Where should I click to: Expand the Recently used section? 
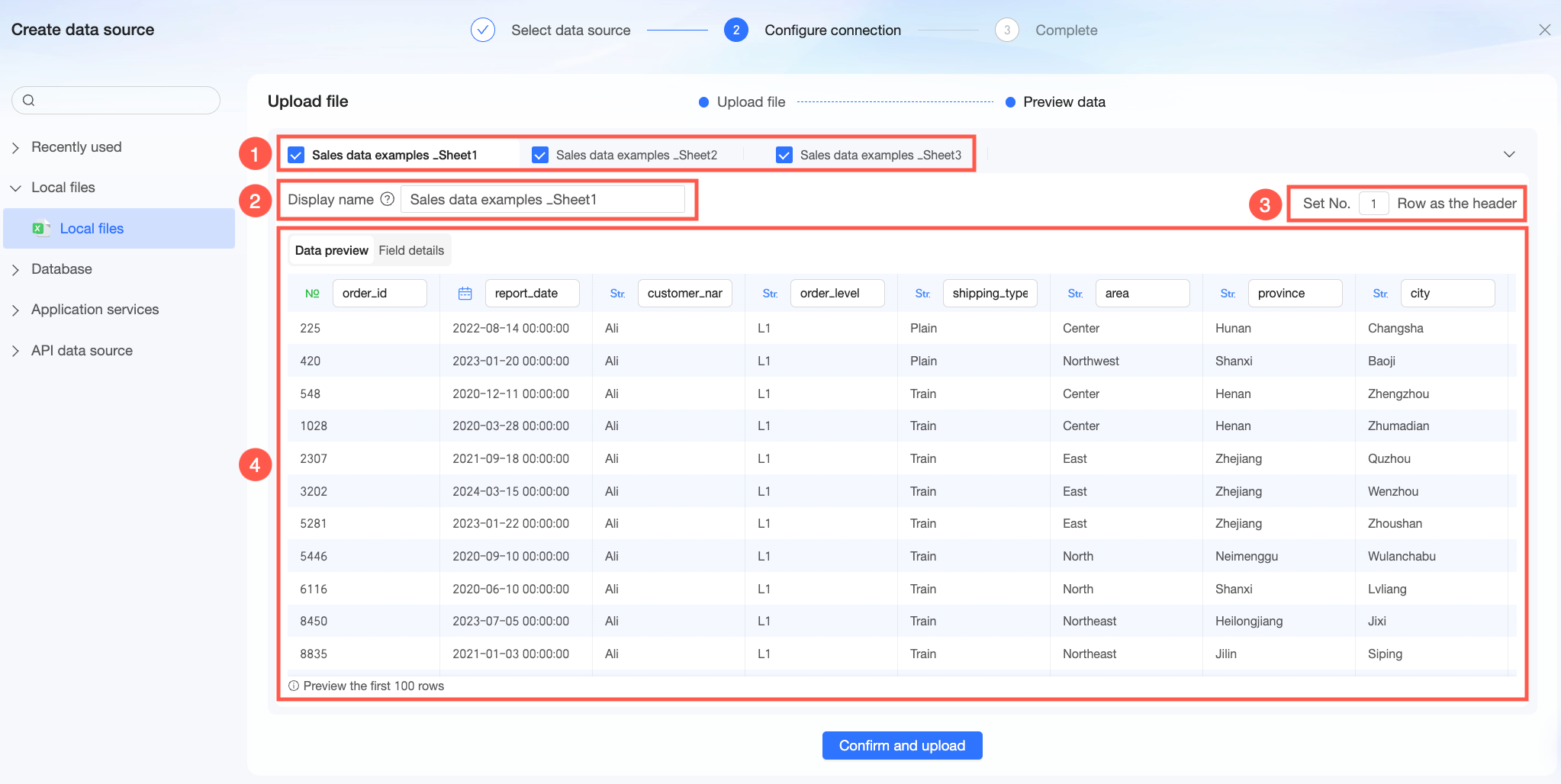tap(16, 147)
